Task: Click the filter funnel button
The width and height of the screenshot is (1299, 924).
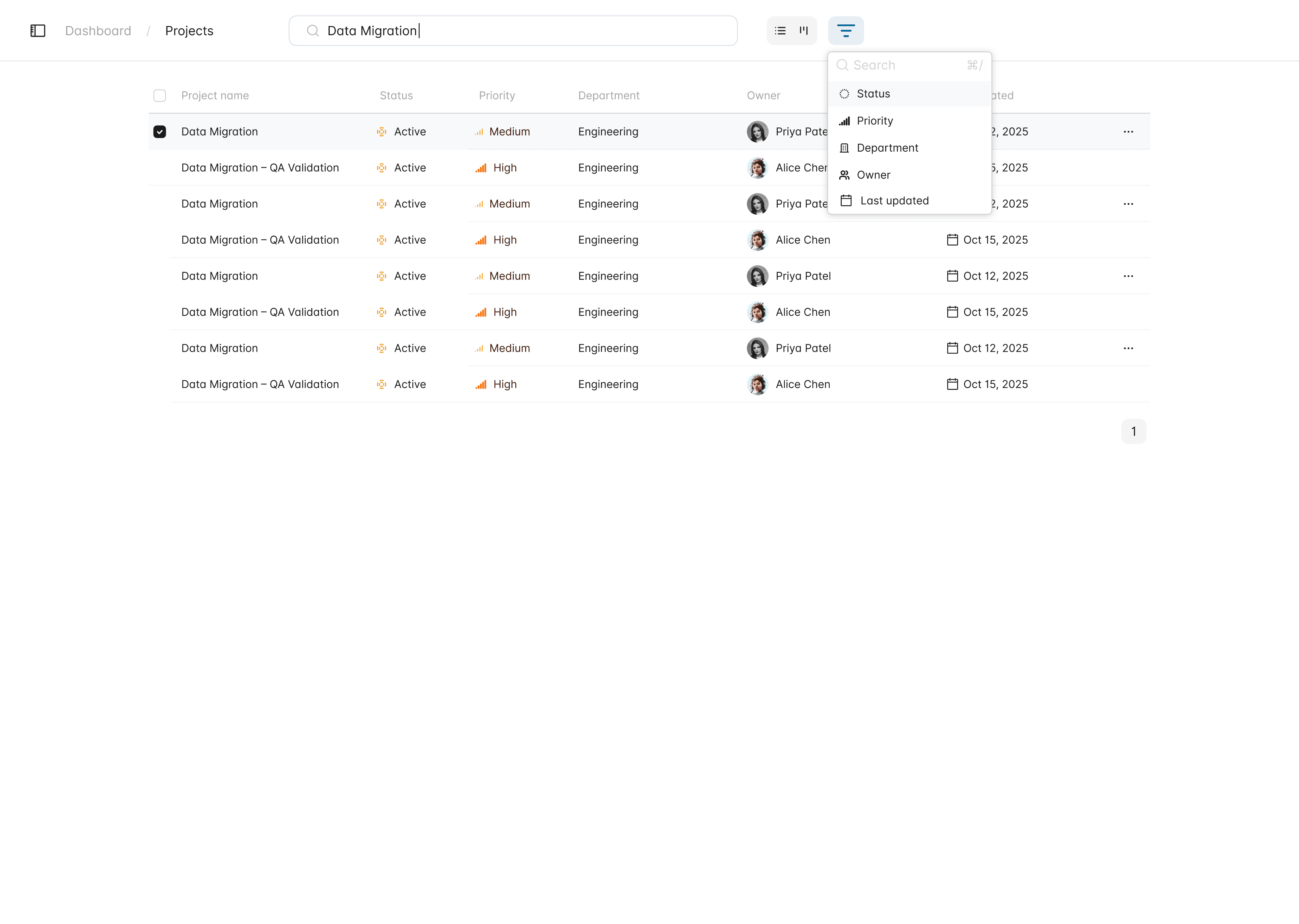Action: click(x=846, y=31)
